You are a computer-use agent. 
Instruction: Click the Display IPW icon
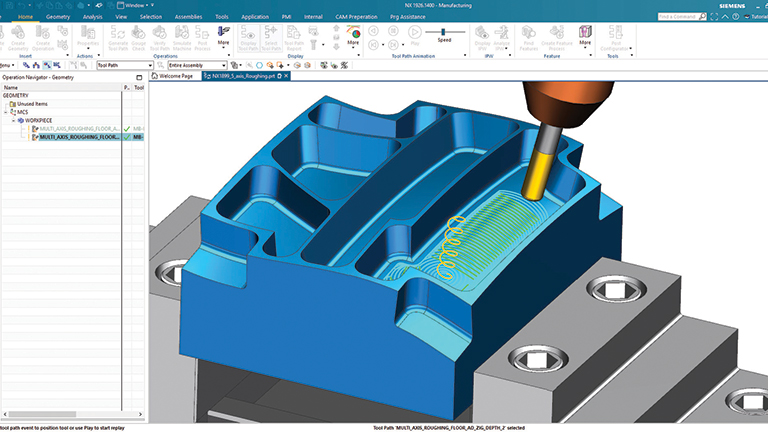tap(482, 38)
